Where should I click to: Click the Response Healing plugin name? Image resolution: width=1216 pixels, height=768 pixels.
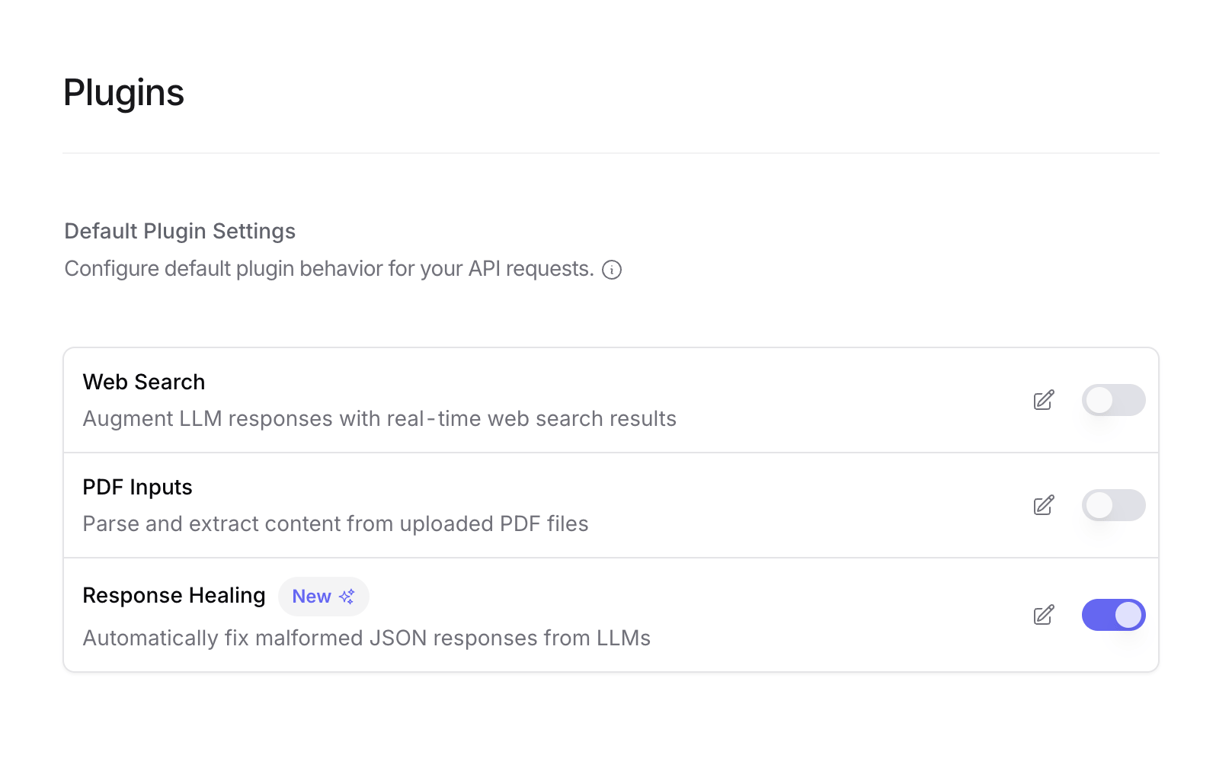(x=174, y=595)
